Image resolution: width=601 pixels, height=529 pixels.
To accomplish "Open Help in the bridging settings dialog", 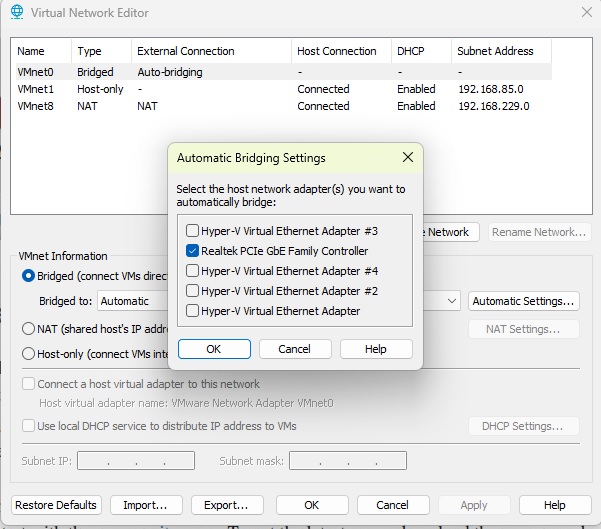I will click(x=376, y=349).
